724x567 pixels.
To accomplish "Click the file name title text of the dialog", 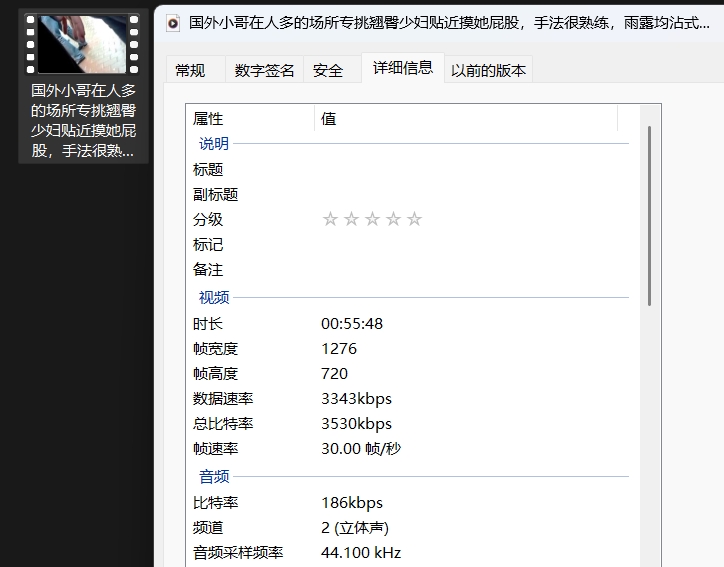I will [449, 23].
